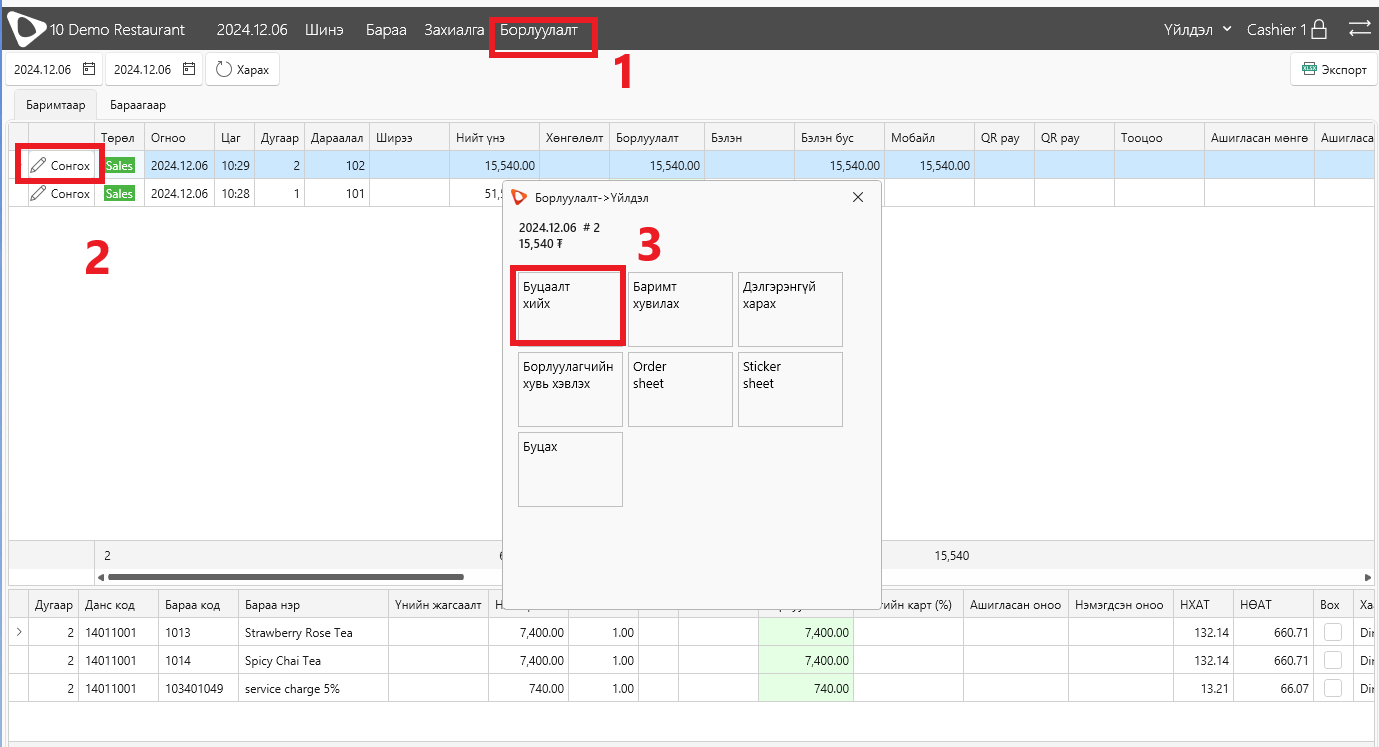This screenshot has width=1379, height=747.
Task: Click the Sales badge in the 10:29 row
Action: (x=119, y=165)
